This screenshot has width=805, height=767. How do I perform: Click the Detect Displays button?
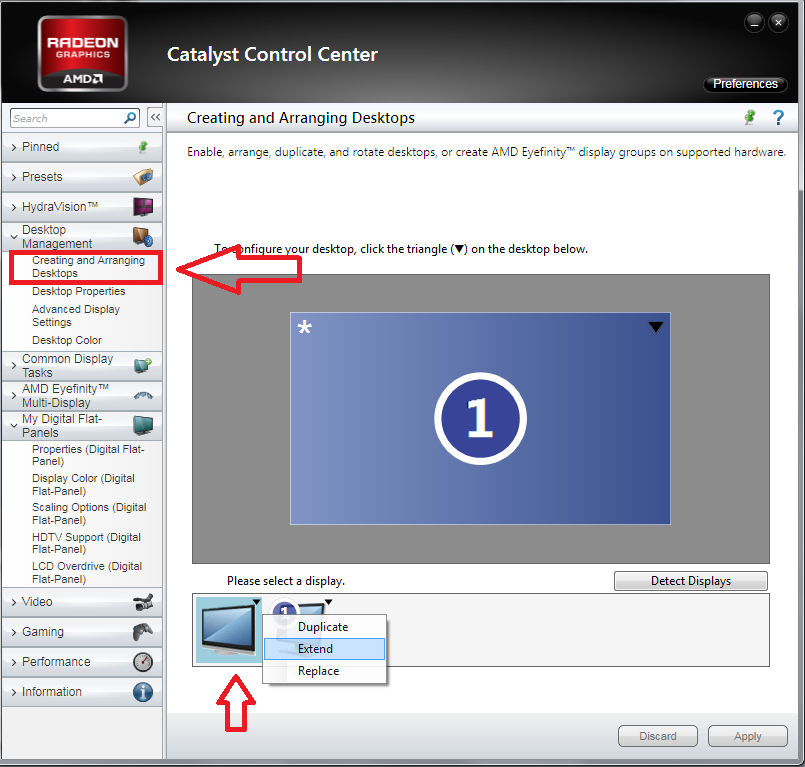[691, 581]
